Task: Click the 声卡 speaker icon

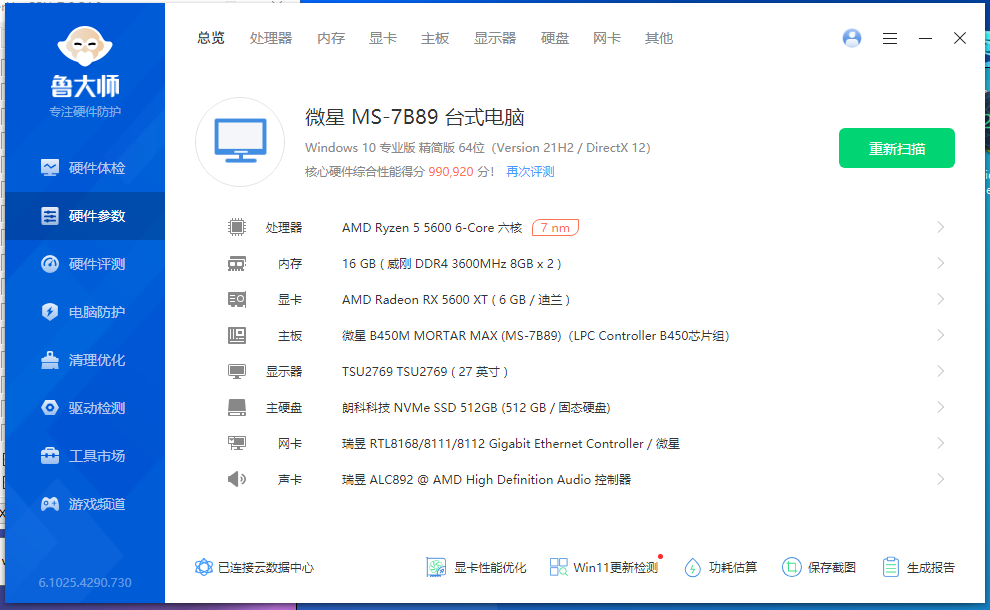Action: [x=237, y=479]
